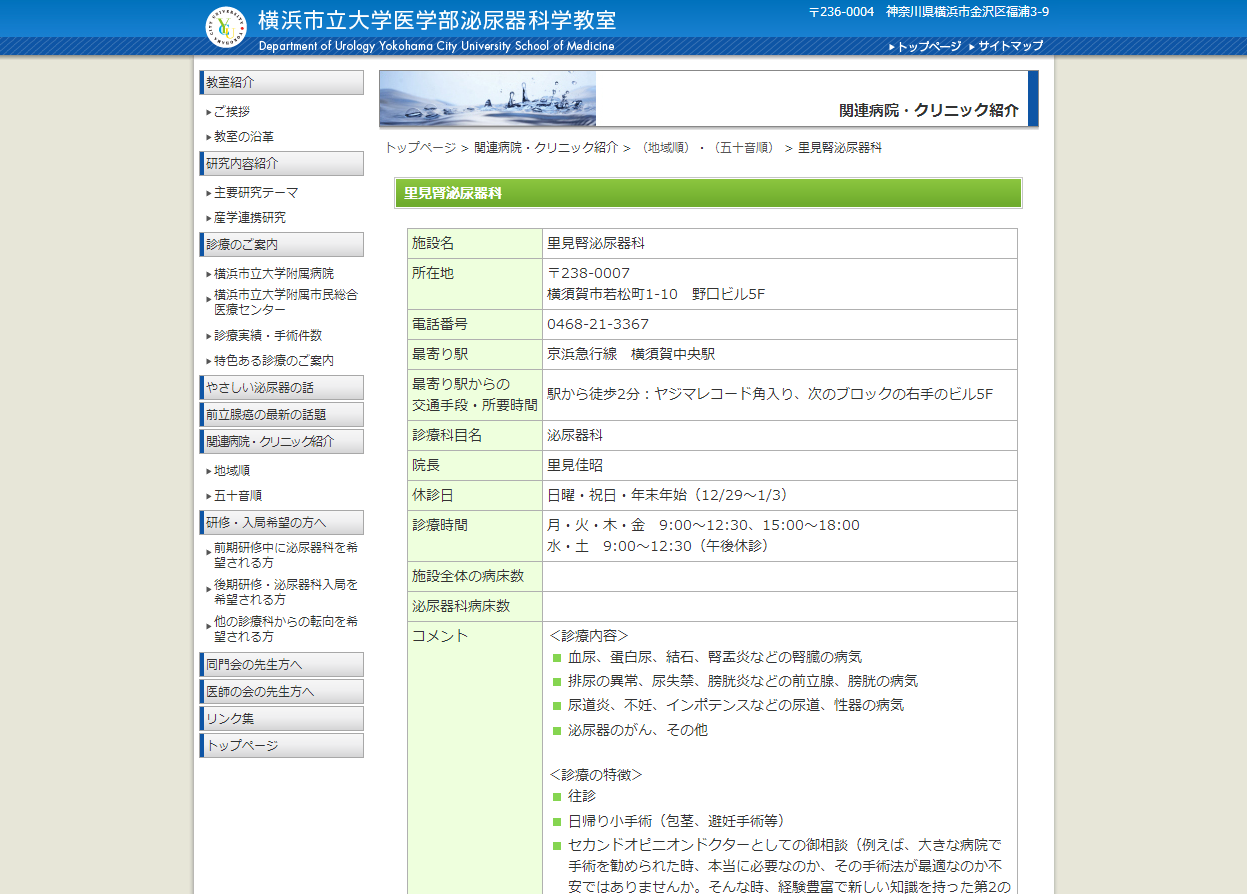Open 主要研究テーマ sidebar link

point(255,193)
